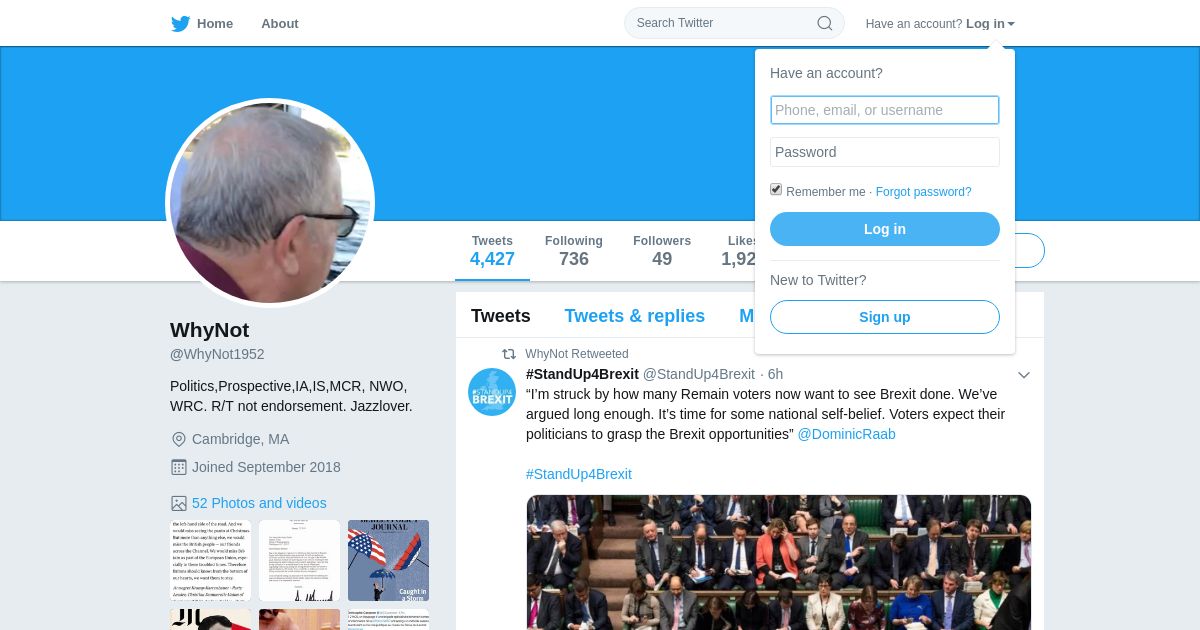Open the Forgot password? link
1200x630 pixels.
click(923, 192)
